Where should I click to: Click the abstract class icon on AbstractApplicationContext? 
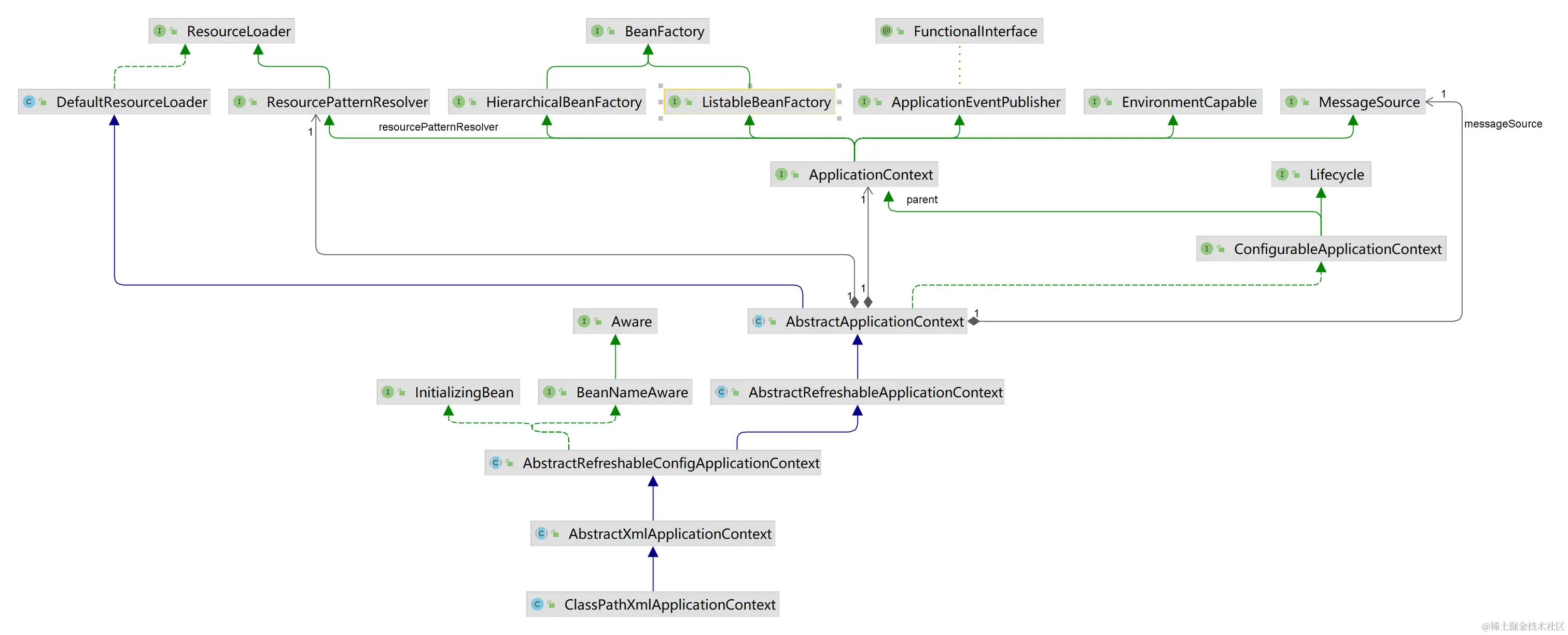pos(759,322)
